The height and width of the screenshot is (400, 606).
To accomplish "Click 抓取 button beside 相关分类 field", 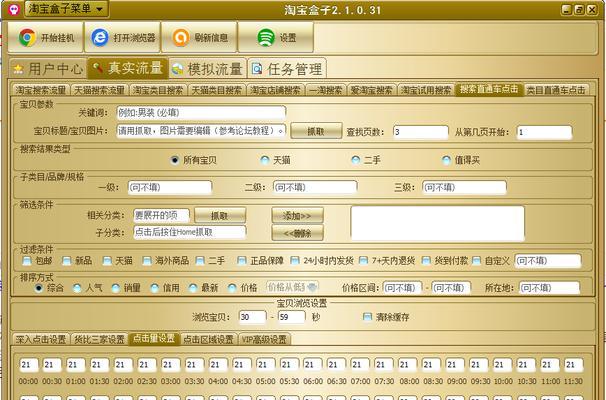I will [220, 216].
